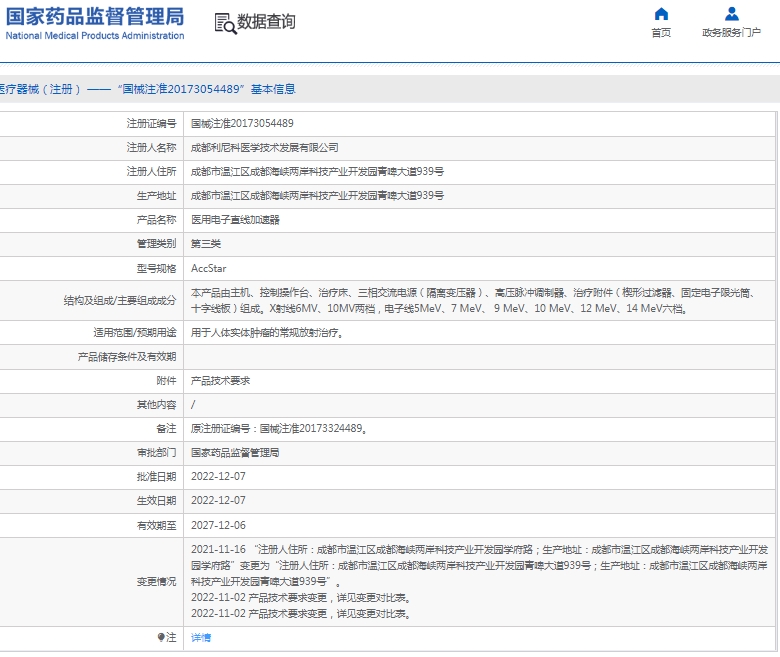Select management category value 第三类

click(x=206, y=244)
